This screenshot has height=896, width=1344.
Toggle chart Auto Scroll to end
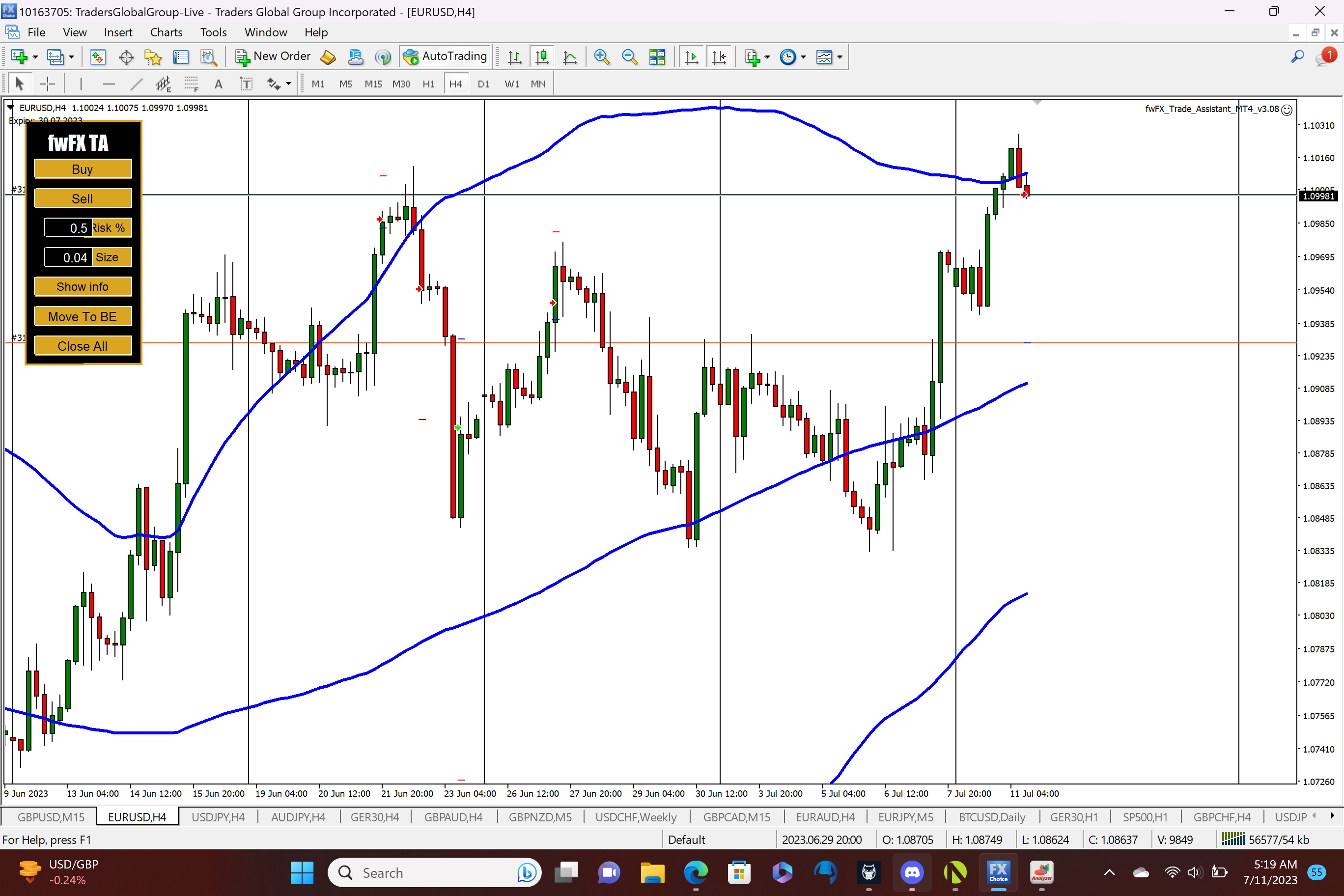(x=692, y=56)
